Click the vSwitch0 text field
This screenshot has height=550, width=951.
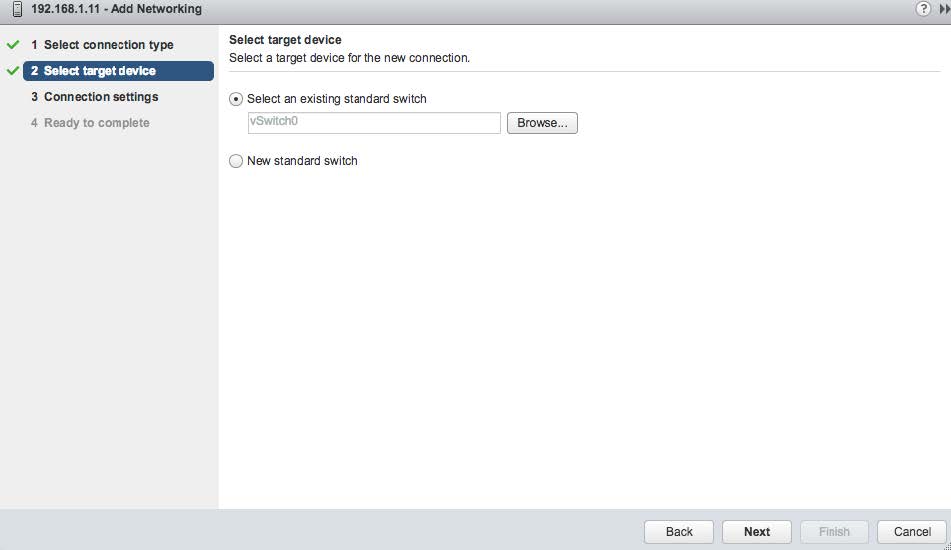click(x=374, y=123)
